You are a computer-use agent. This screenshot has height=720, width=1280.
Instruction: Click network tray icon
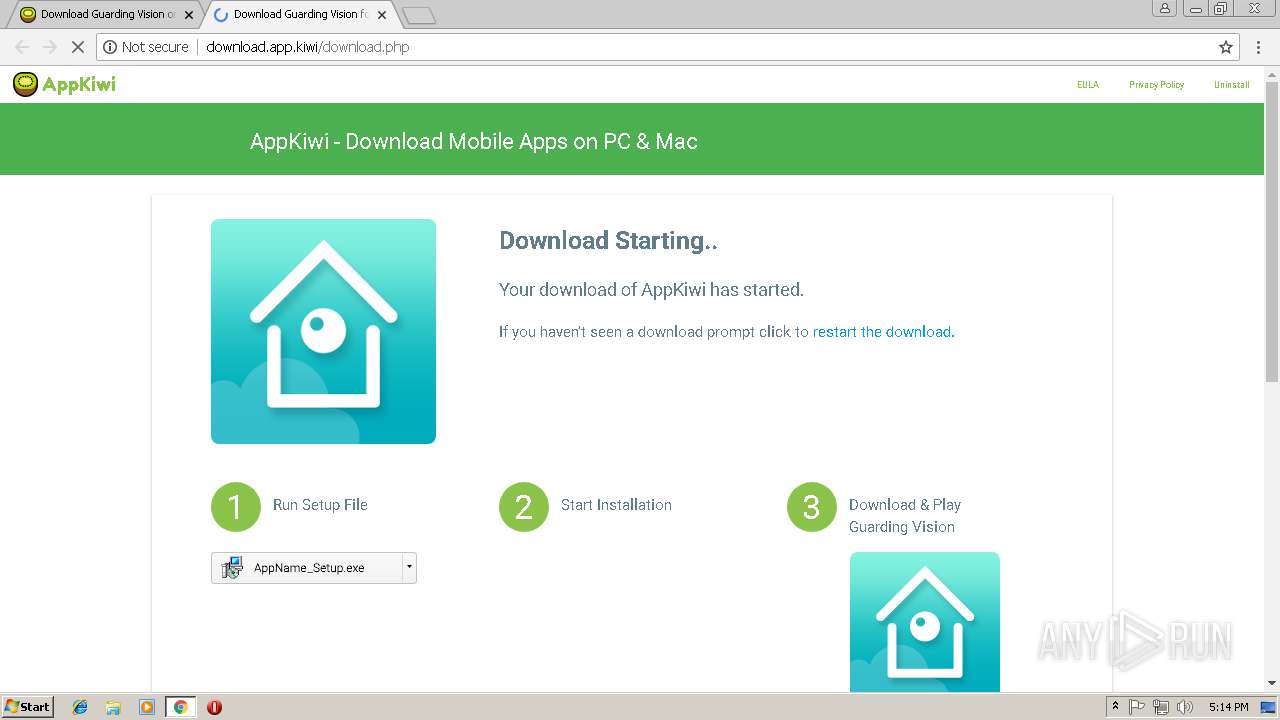[x=1161, y=707]
